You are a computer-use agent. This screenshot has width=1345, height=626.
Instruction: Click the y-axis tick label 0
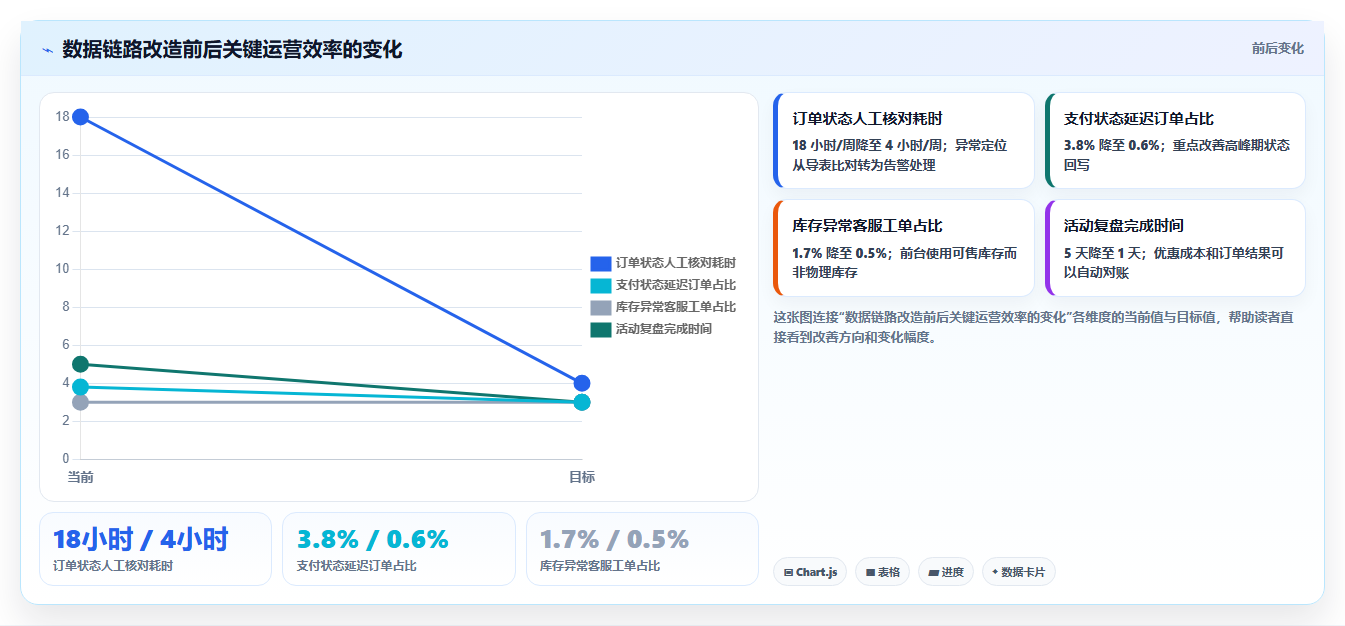coord(65,459)
